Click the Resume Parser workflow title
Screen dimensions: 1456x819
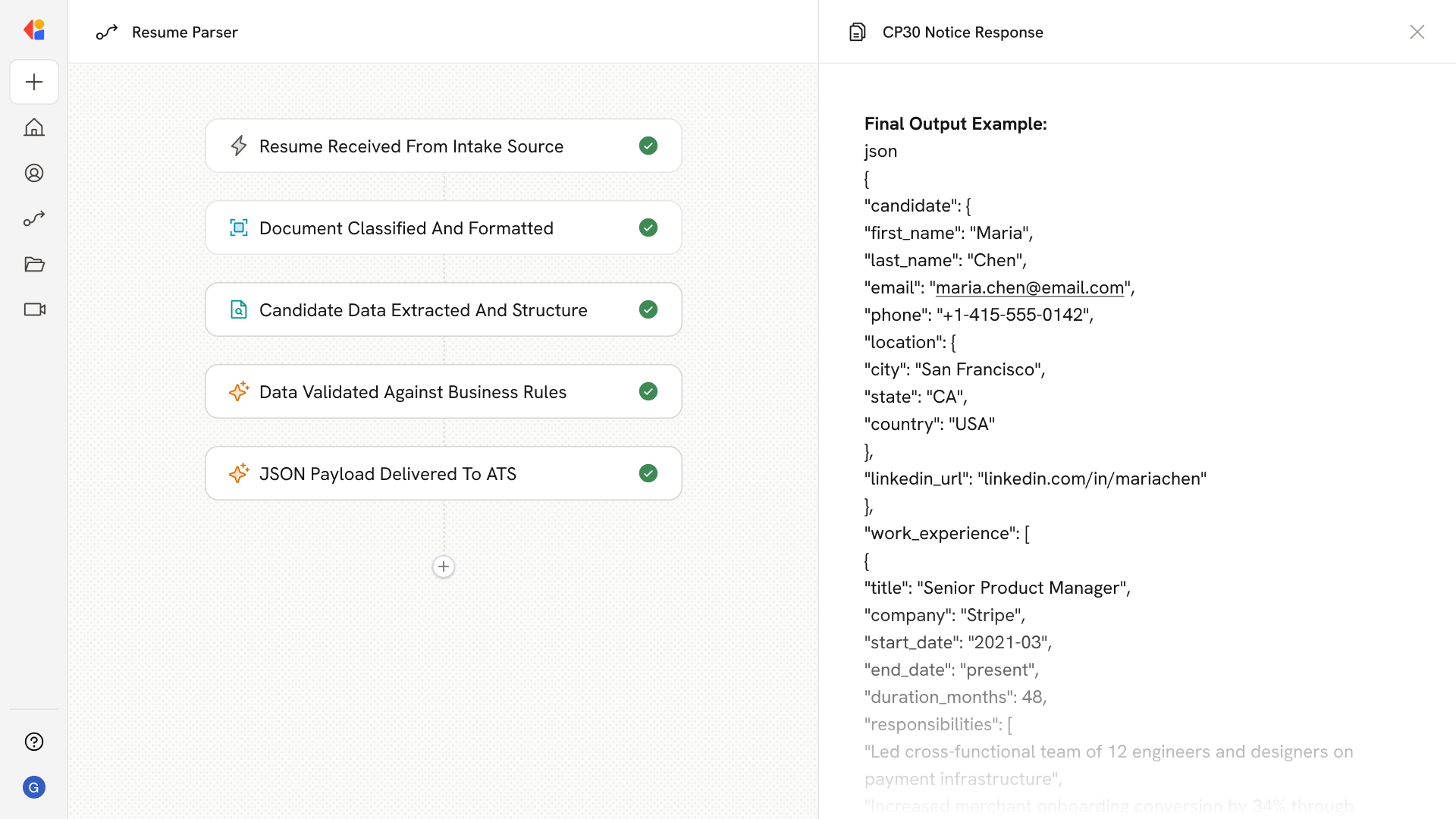coord(184,32)
